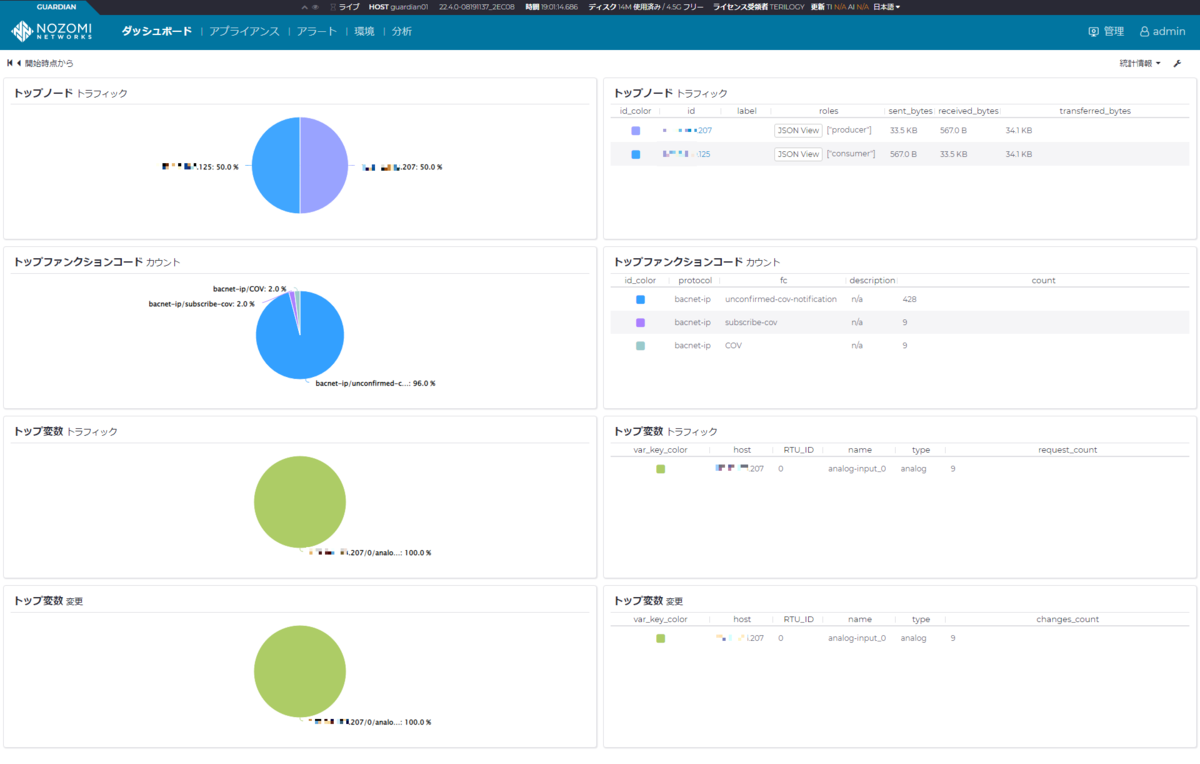Open the ダッシュボード menu
Viewport: 1200px width, 764px height.
pos(156,31)
